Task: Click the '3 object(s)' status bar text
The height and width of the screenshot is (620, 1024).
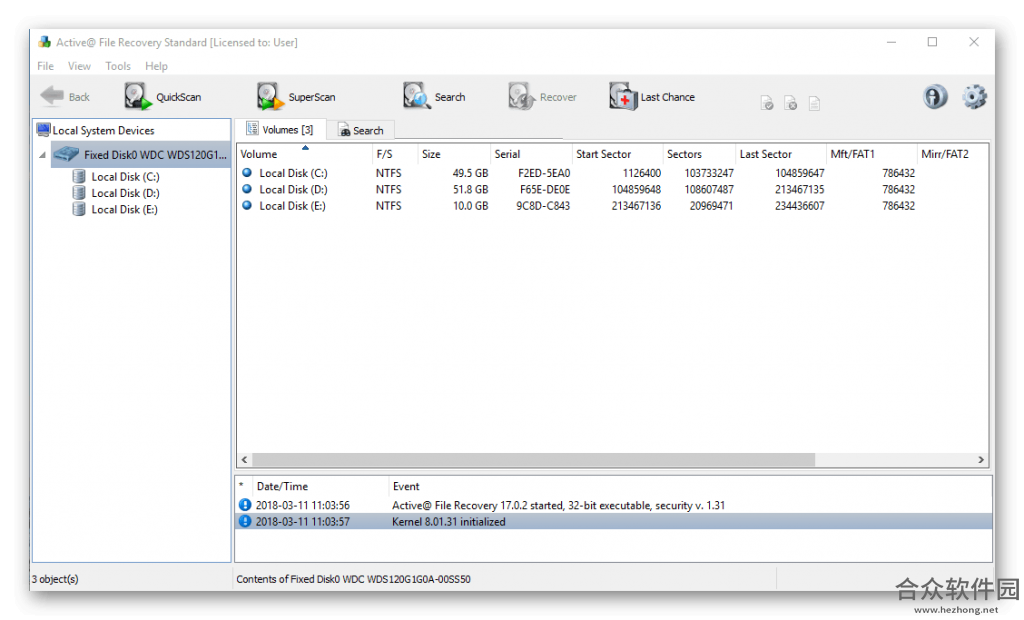Action: tap(55, 579)
